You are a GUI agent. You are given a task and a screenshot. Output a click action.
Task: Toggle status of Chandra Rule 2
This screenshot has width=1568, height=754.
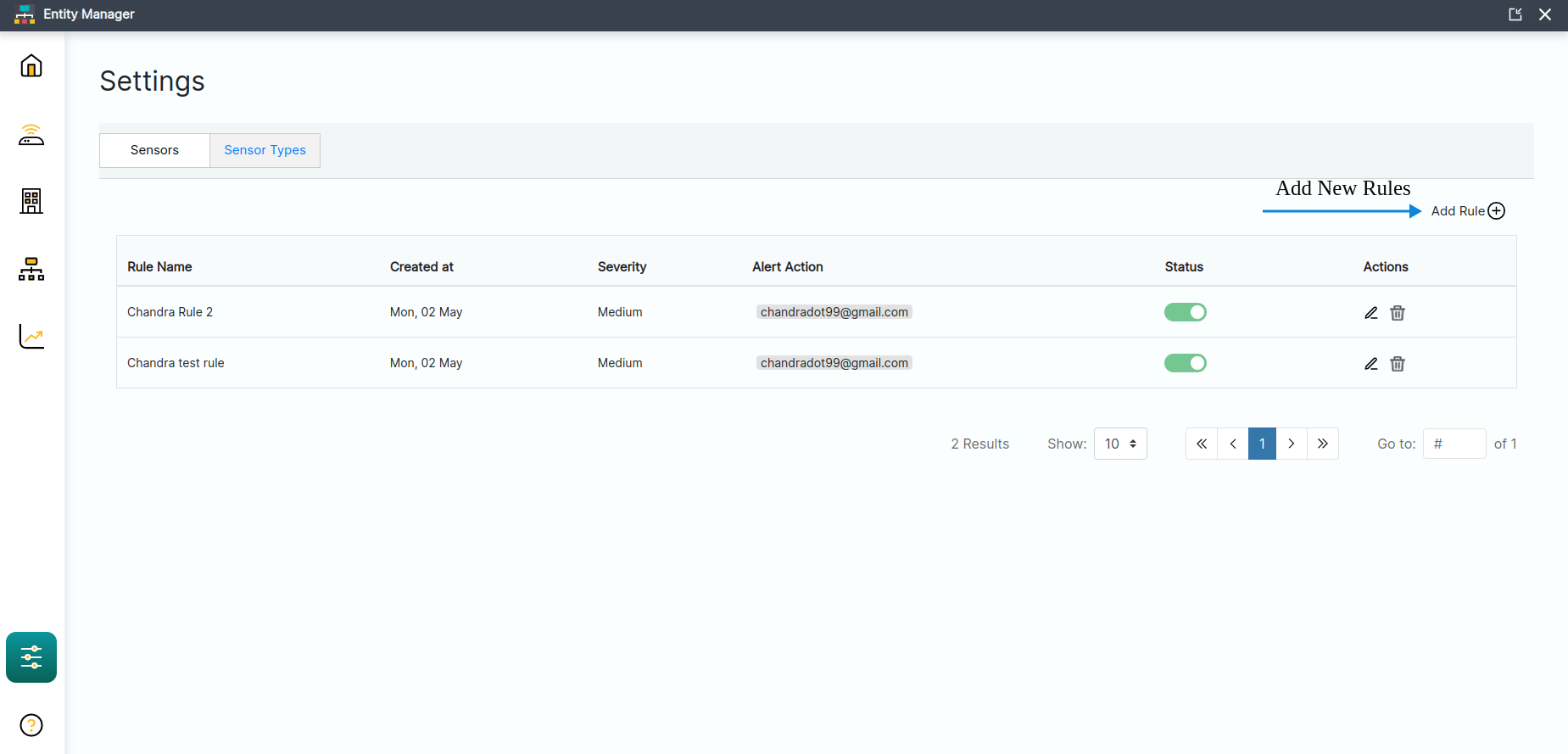click(x=1186, y=312)
